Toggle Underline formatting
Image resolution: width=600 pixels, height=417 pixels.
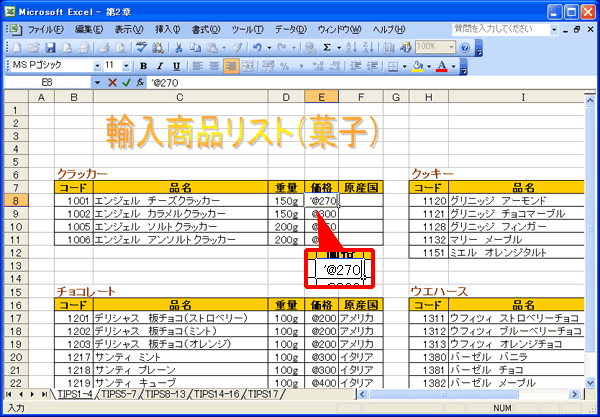176,66
